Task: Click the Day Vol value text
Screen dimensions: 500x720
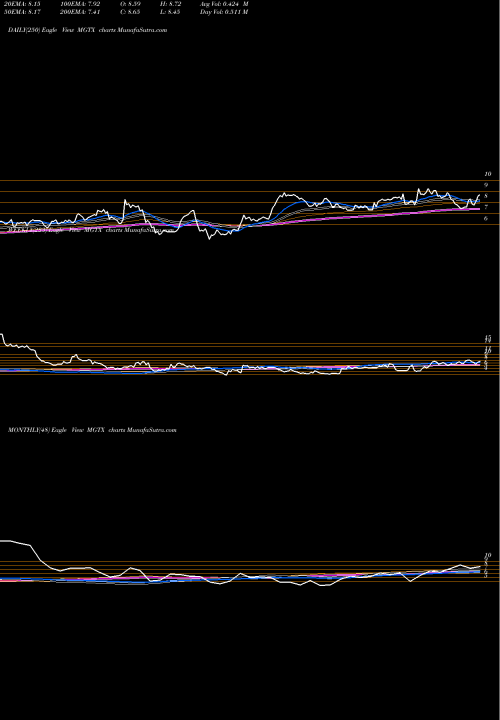Action: [225, 12]
